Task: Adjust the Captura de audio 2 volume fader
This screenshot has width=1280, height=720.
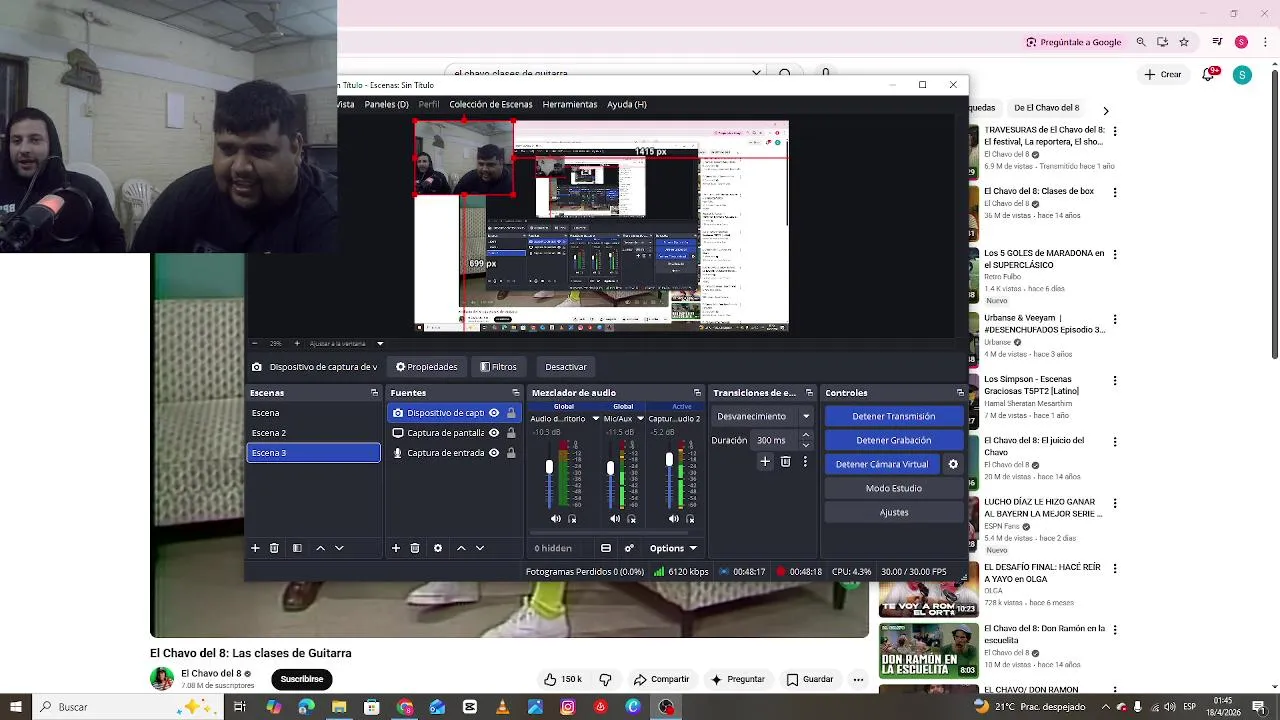Action: [x=669, y=460]
